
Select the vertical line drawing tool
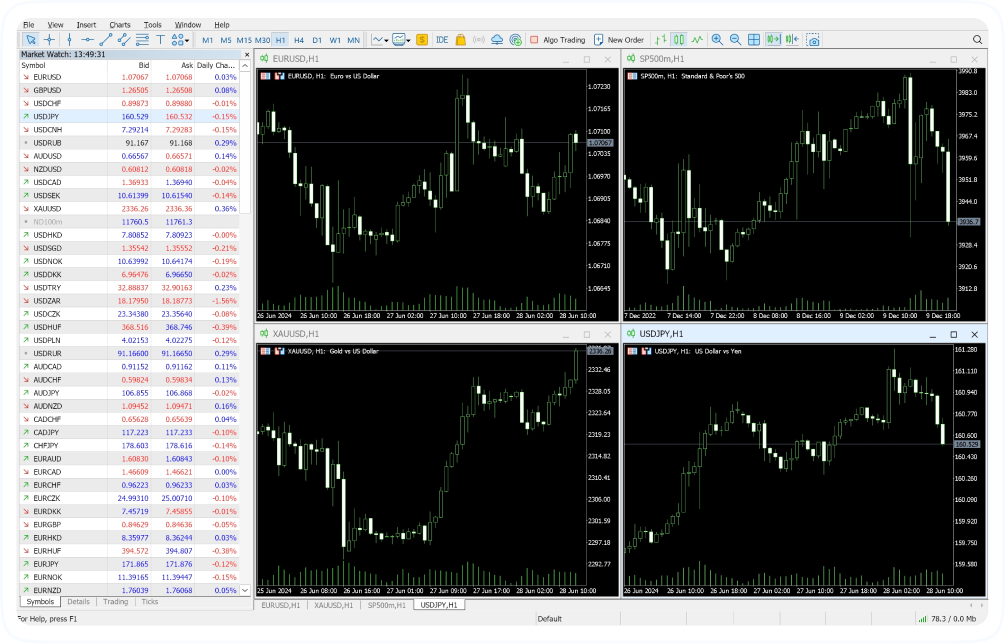[x=68, y=40]
